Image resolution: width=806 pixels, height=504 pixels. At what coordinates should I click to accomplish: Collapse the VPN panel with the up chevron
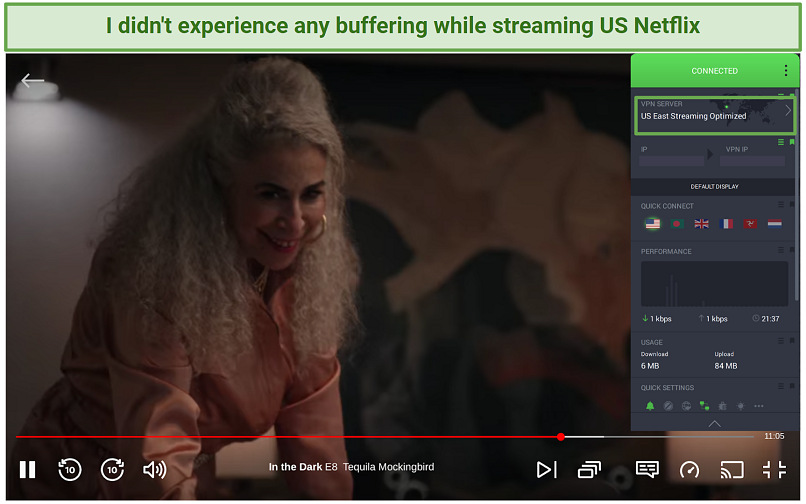pos(715,424)
